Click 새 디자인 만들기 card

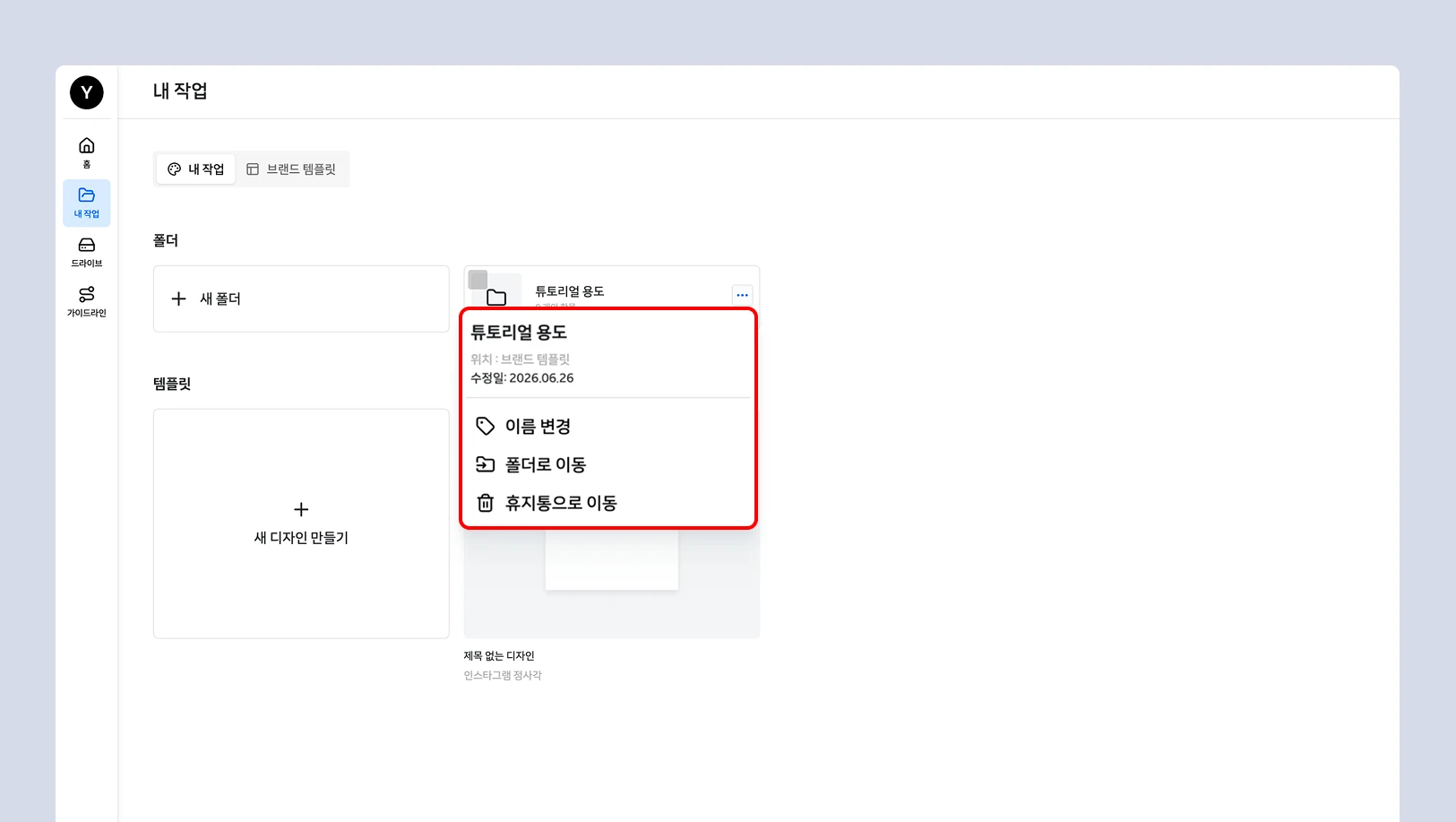(301, 523)
